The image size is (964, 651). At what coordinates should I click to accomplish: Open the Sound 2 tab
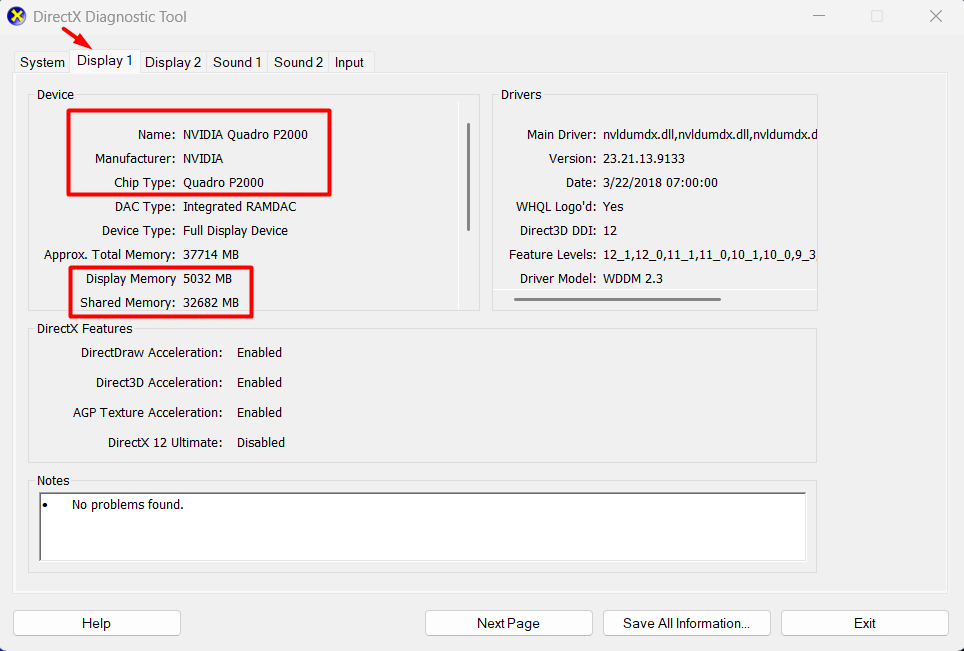pos(298,62)
